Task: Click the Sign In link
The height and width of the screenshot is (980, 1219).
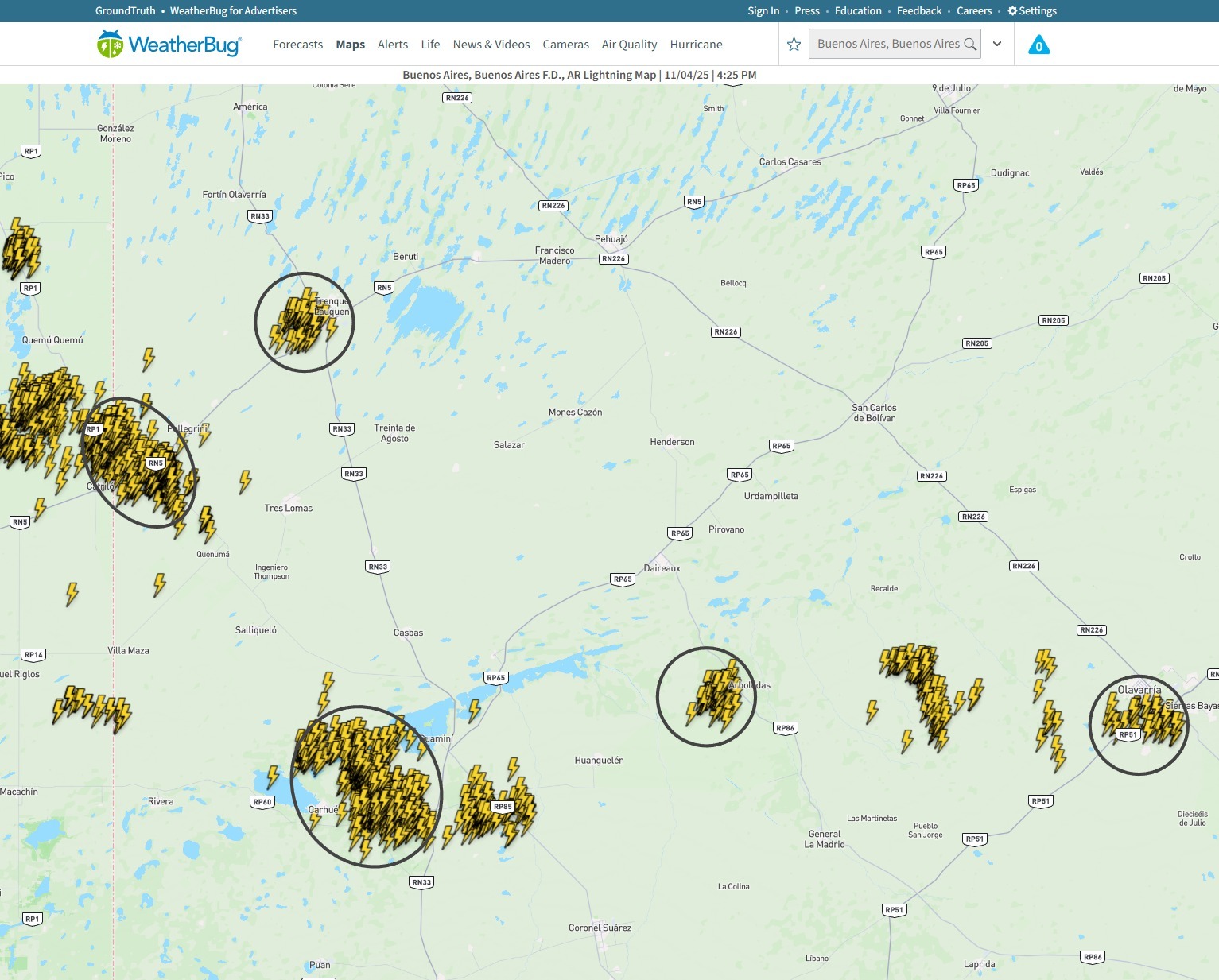Action: pyautogui.click(x=763, y=11)
